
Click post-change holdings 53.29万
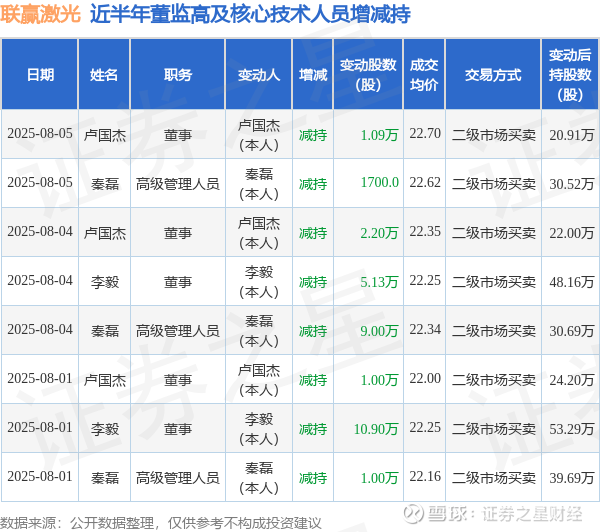point(572,428)
